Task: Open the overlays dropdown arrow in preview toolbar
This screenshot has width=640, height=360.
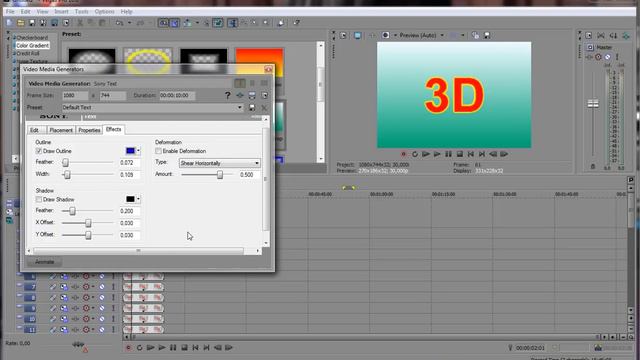Action: pos(463,36)
